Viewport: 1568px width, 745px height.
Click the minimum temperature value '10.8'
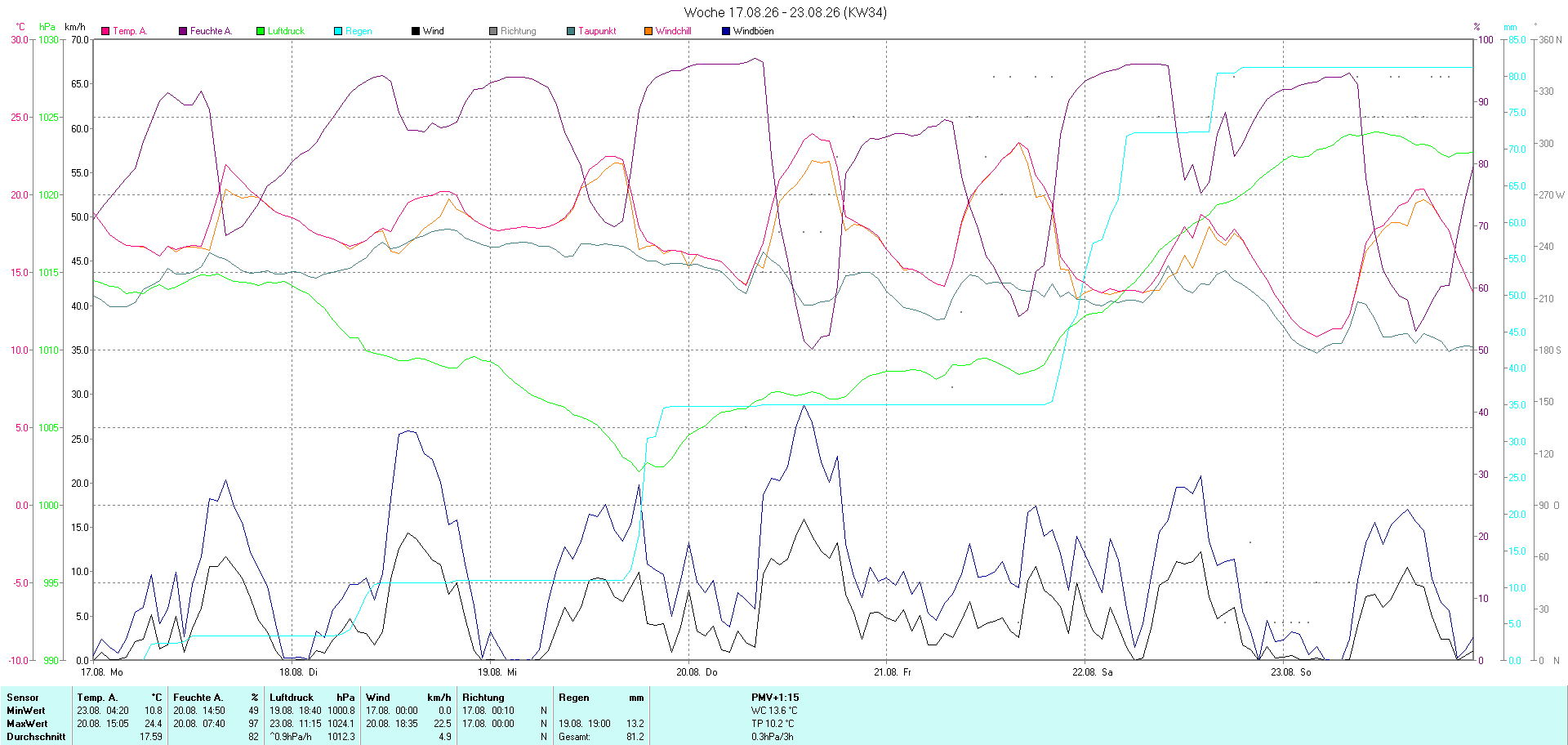(x=154, y=711)
